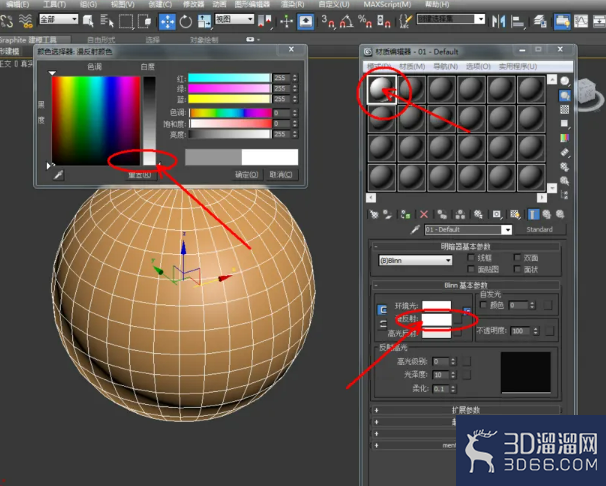Enable the 线框 (Wire) checkbox
Image resolution: width=606 pixels, height=486 pixels.
point(471,257)
